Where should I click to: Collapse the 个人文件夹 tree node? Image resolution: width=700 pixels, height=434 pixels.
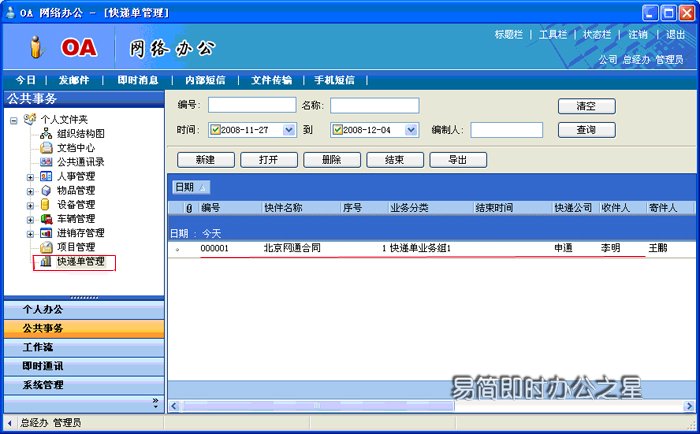(14, 120)
